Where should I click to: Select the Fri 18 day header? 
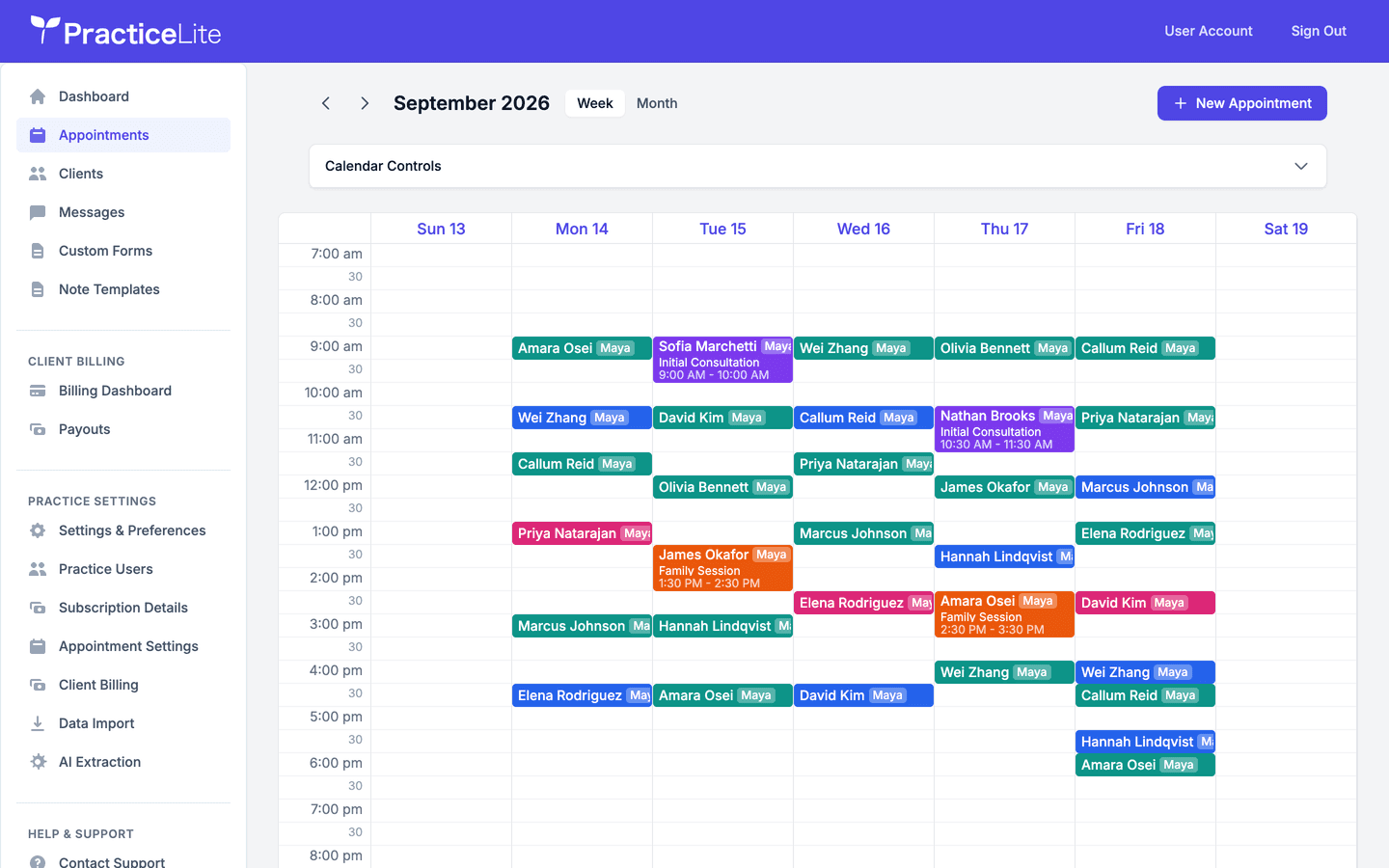click(x=1145, y=229)
